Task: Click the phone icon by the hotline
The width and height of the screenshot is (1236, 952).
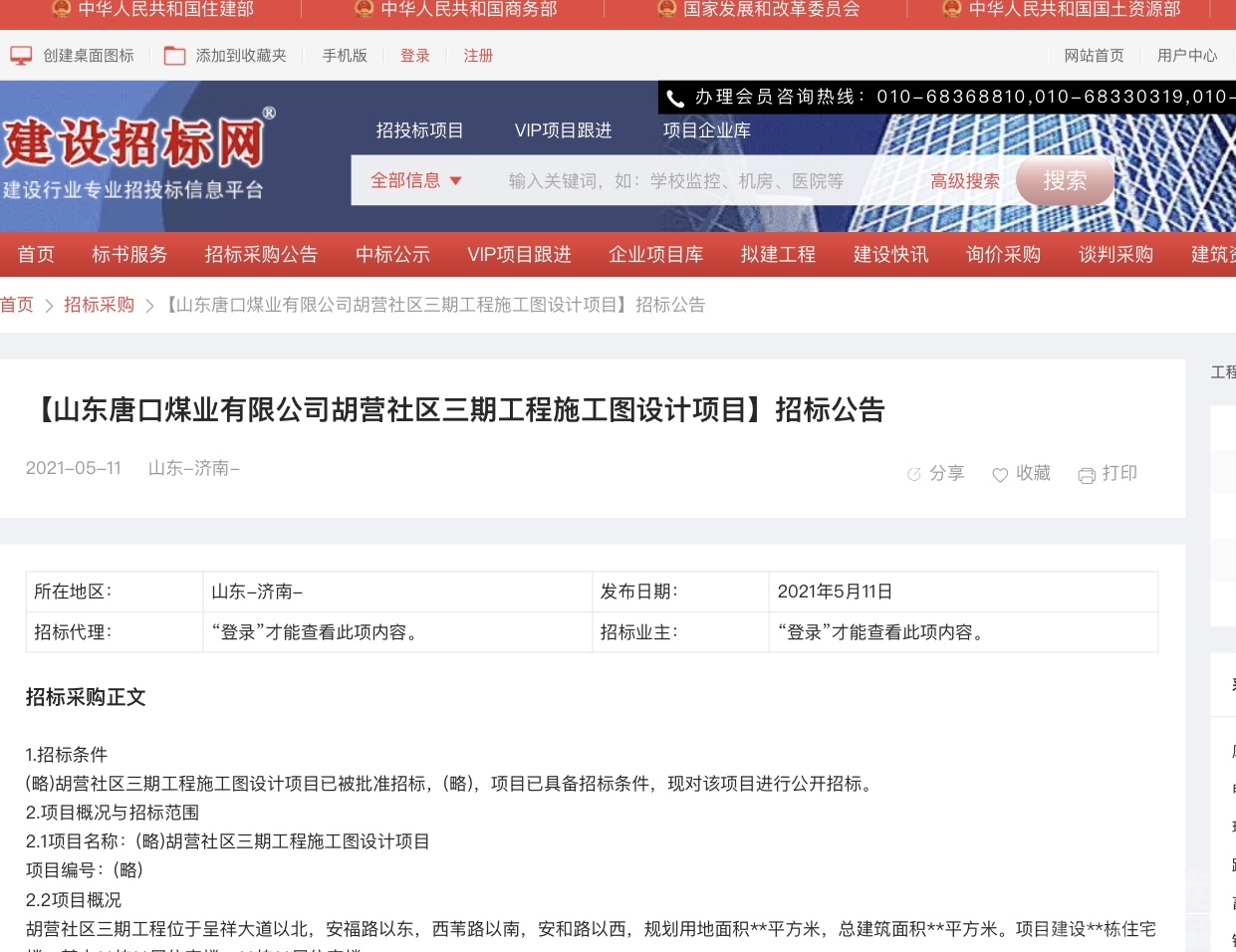Action: [x=675, y=98]
